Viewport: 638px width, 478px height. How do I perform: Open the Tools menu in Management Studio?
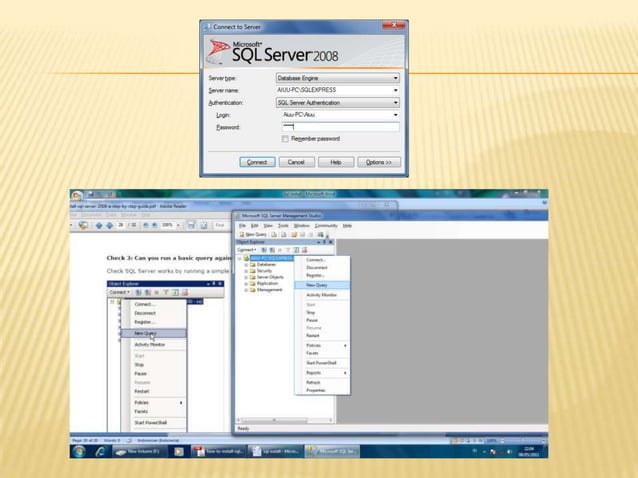coord(283,225)
